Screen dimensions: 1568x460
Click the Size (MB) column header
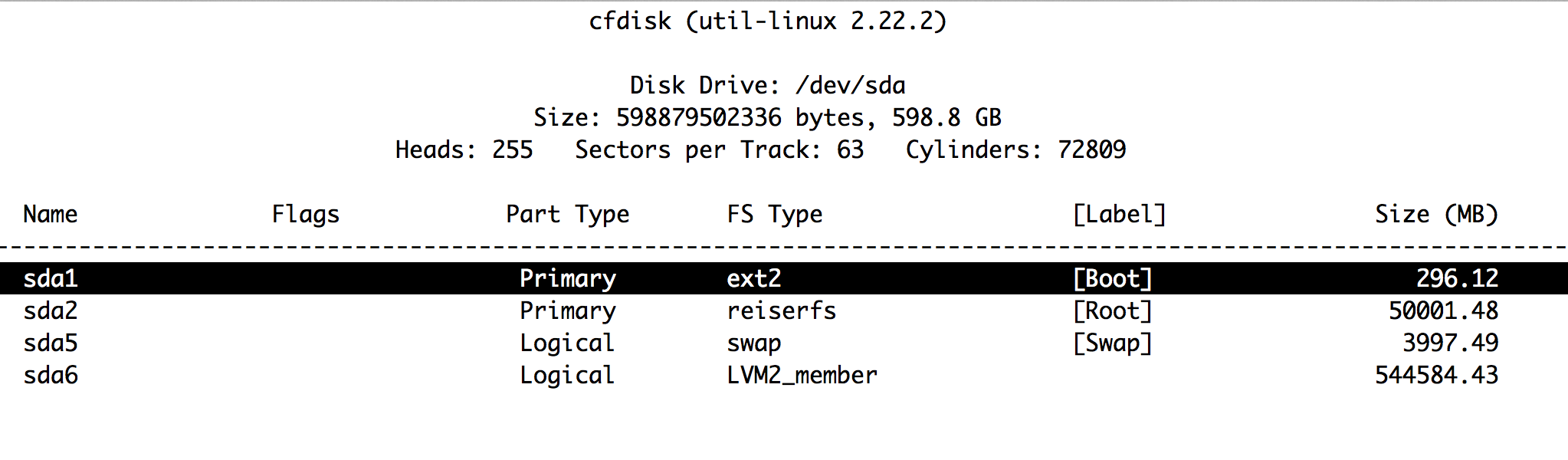point(1436,214)
